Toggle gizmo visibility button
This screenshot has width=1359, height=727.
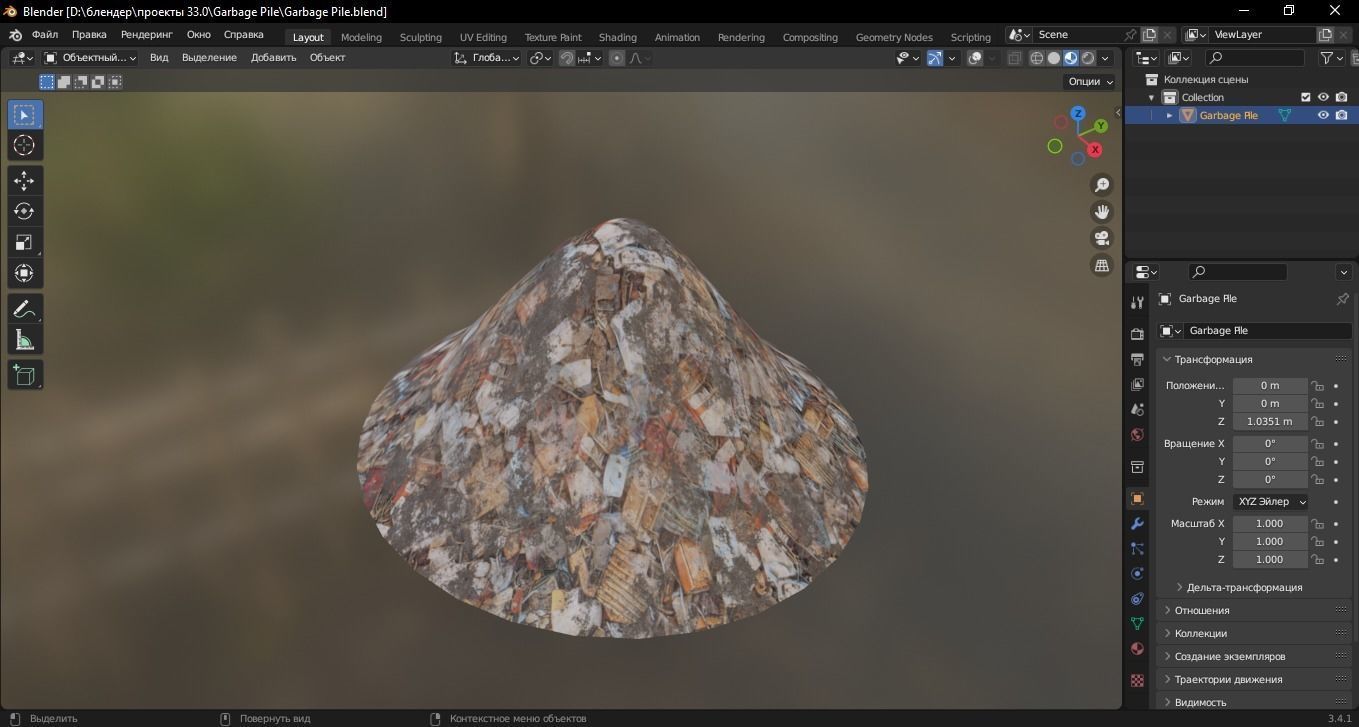click(x=935, y=58)
